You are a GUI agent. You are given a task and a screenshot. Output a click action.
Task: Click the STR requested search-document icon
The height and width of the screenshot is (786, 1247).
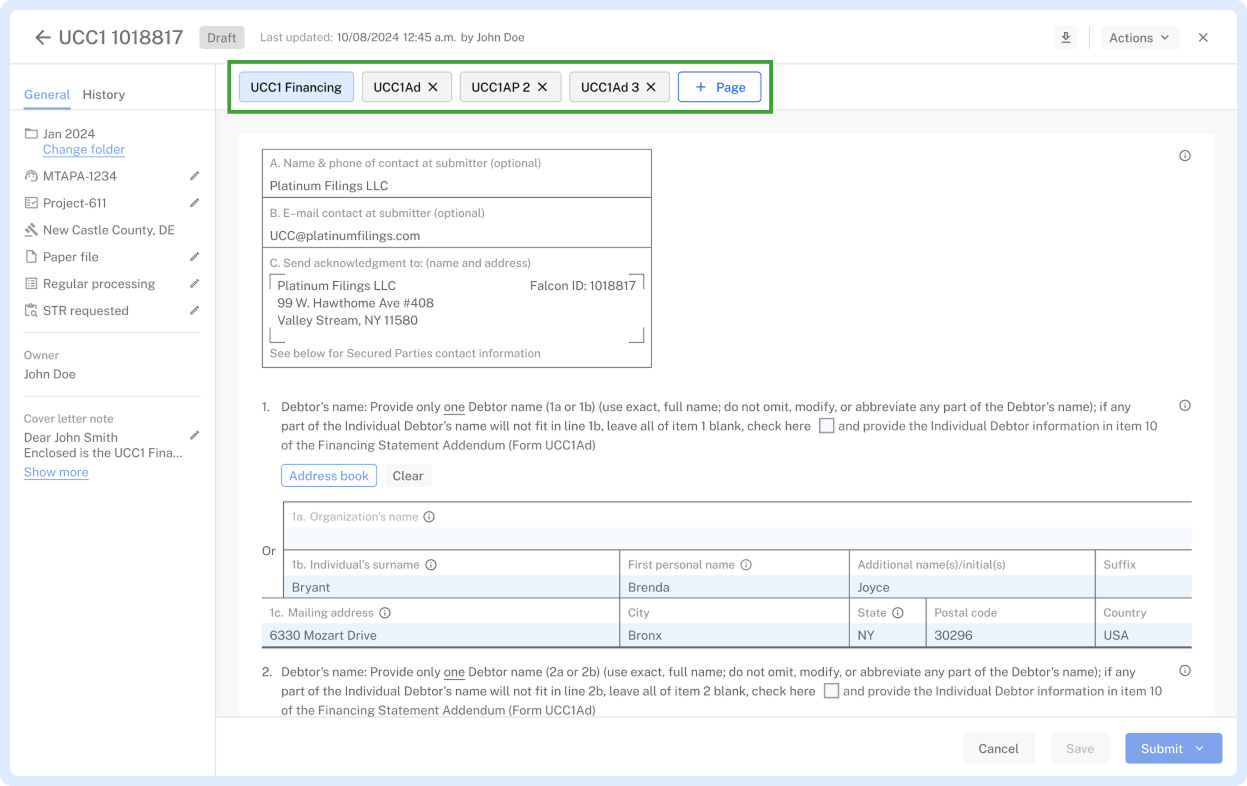pos(31,311)
